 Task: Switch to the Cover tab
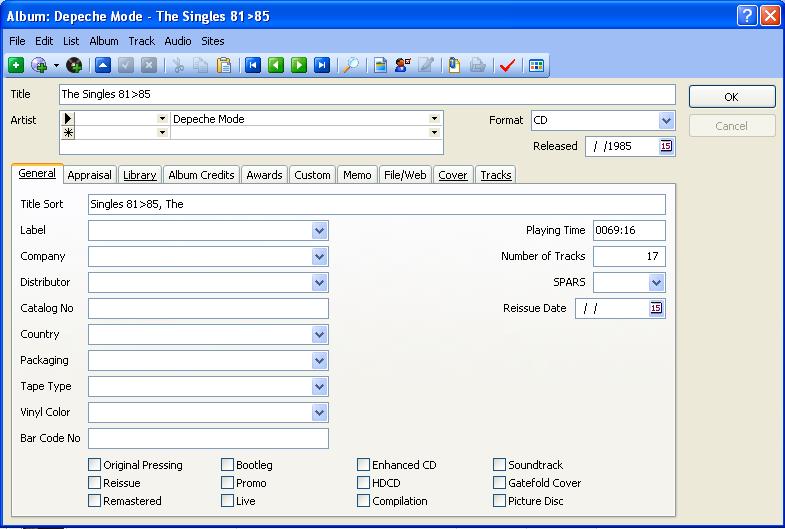(x=453, y=175)
